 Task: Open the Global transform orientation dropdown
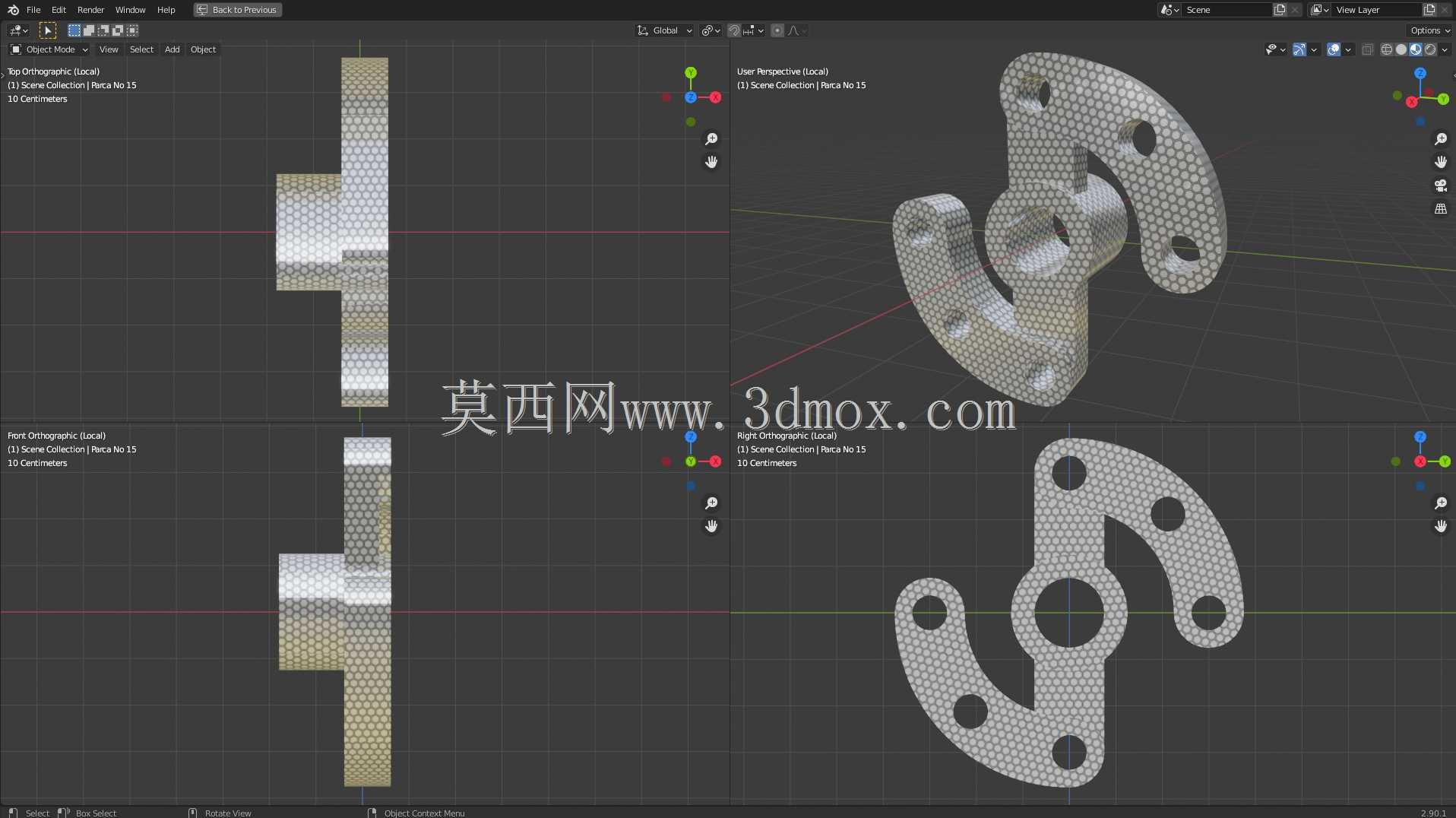coord(665,30)
